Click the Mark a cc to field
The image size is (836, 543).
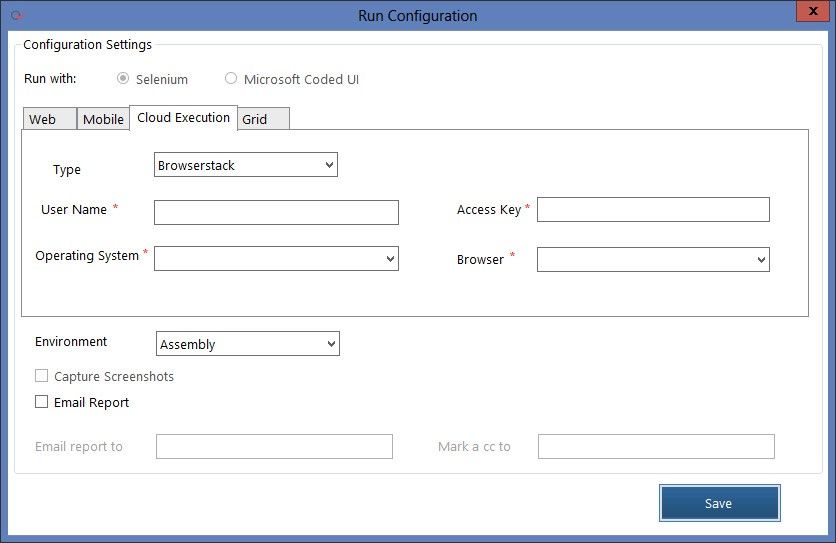656,446
